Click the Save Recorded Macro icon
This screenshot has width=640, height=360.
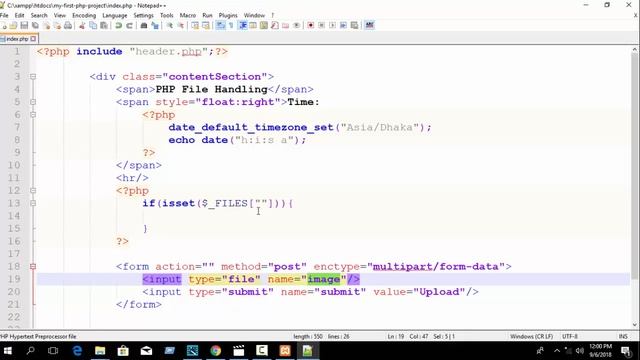click(x=354, y=25)
